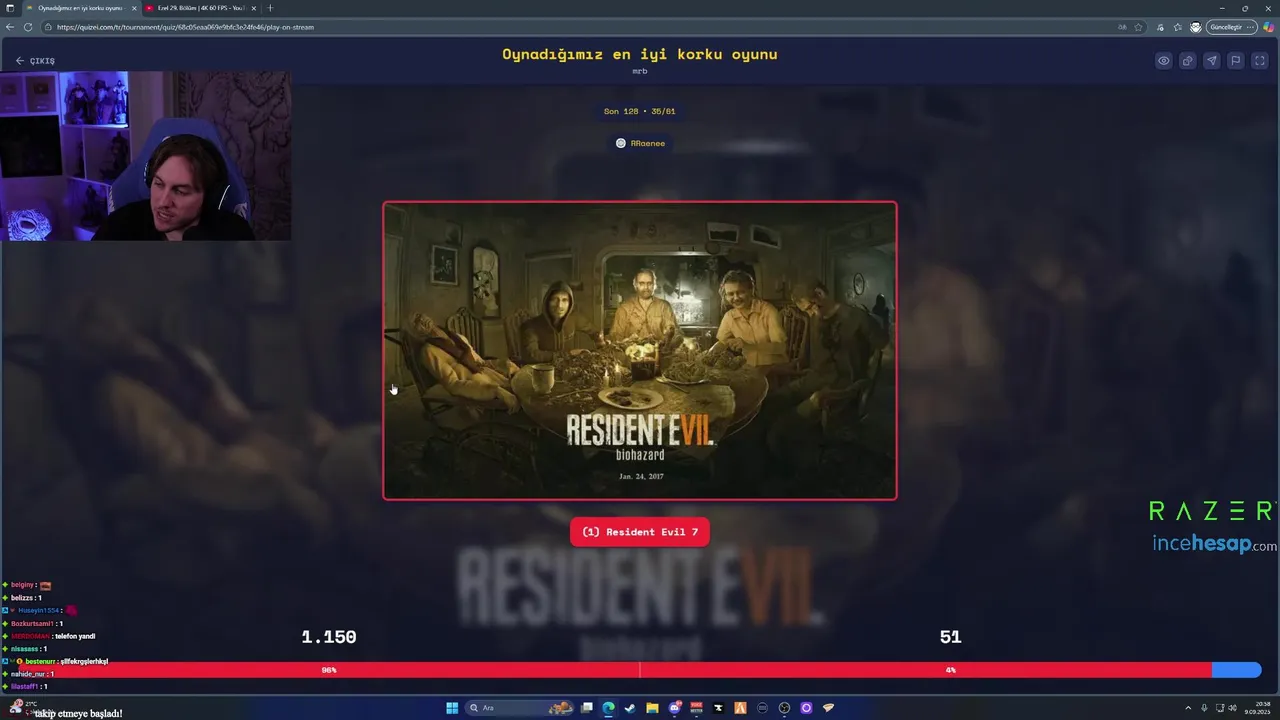Click the quizei.com address bar URL
This screenshot has height=720, width=1280.
(185, 27)
